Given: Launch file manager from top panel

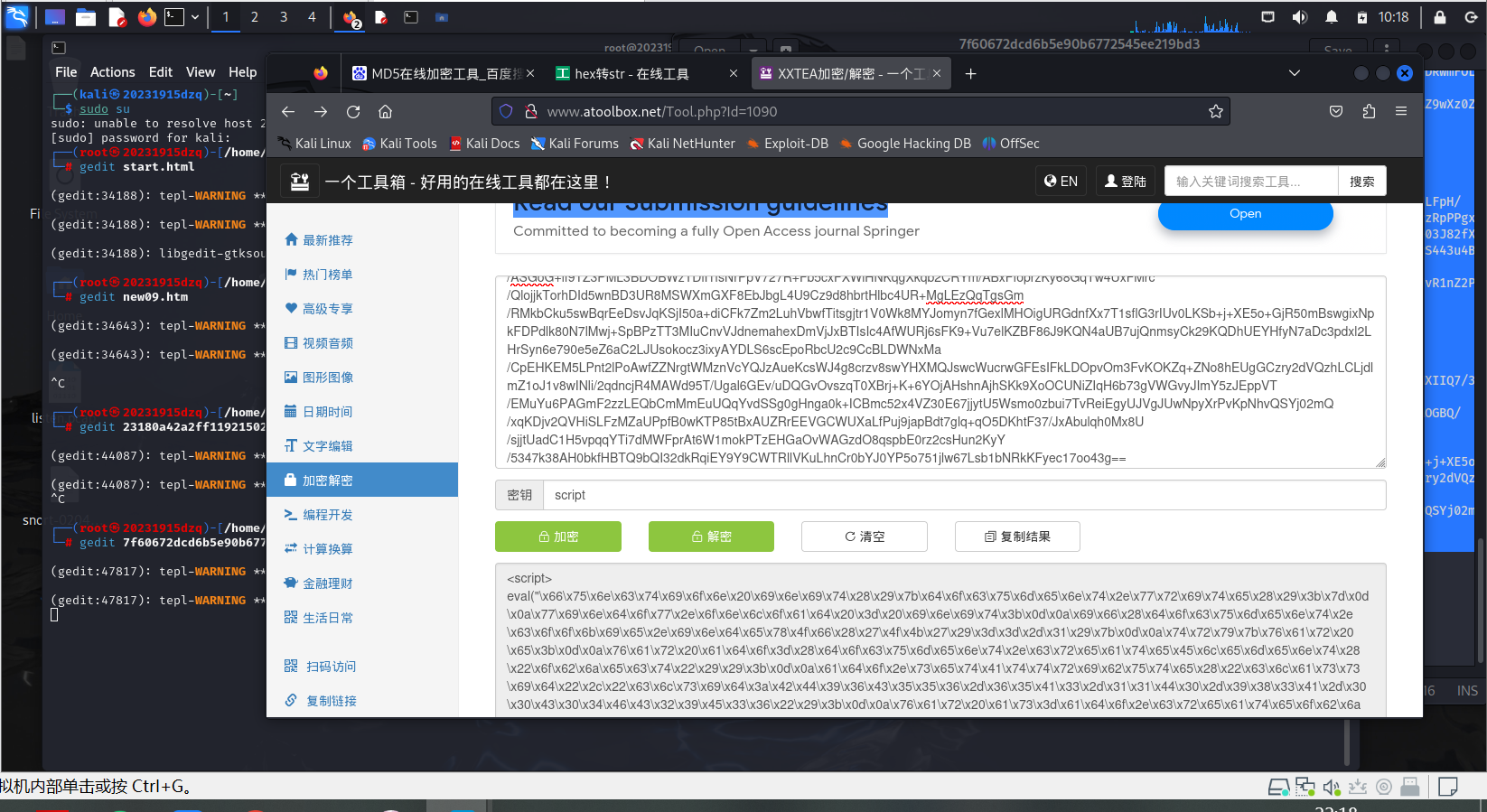Looking at the screenshot, I should 86,17.
